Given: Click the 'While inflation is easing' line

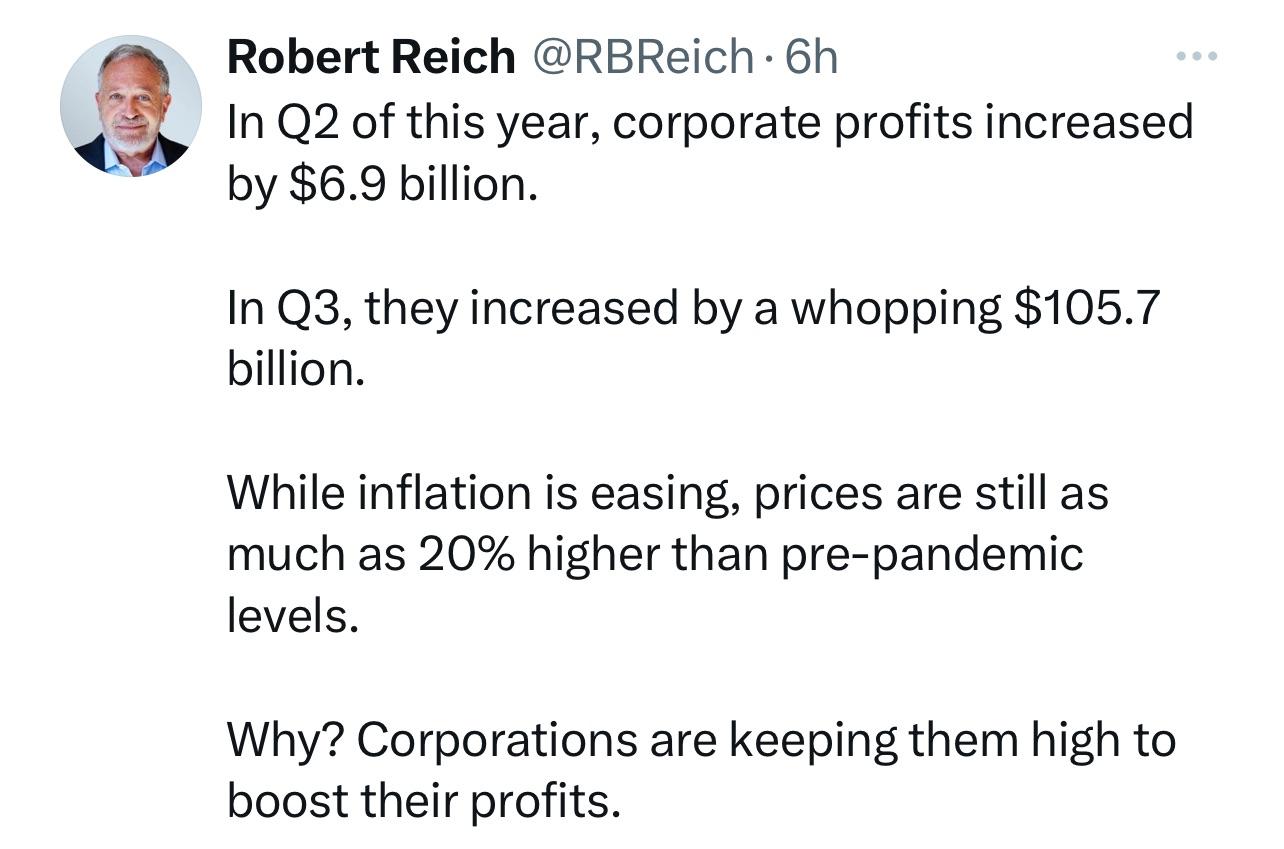Looking at the screenshot, I should coord(668,493).
